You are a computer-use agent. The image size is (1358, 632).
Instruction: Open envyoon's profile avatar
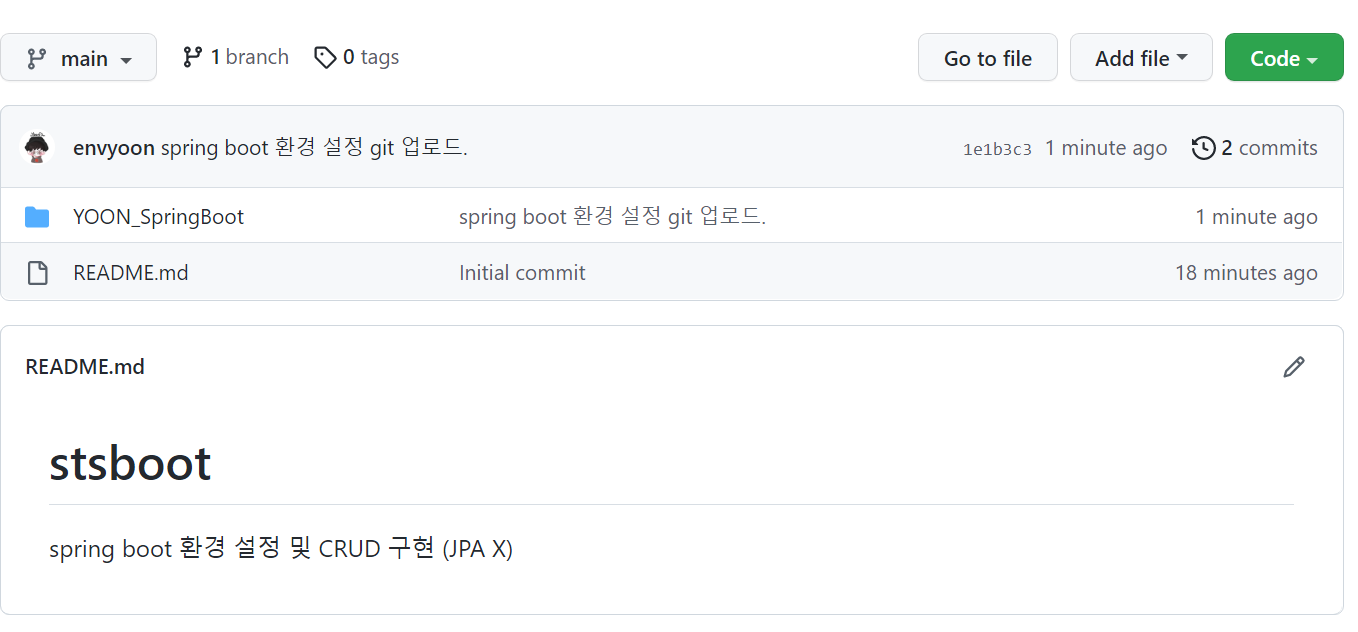(37, 147)
